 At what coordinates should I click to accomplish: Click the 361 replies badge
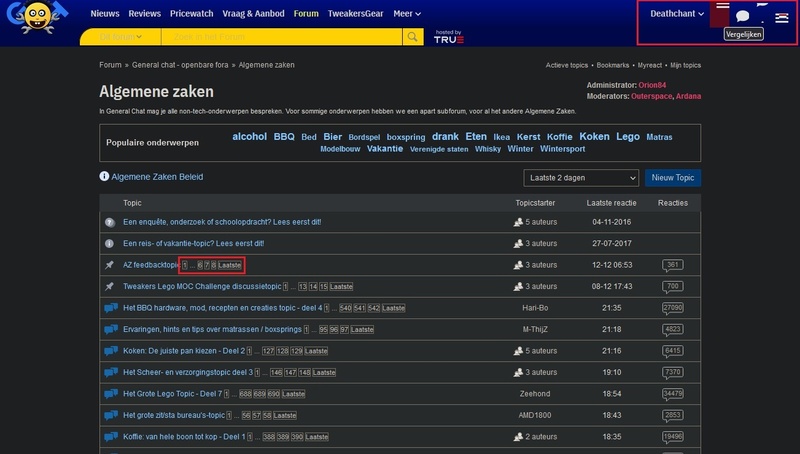(x=672, y=265)
